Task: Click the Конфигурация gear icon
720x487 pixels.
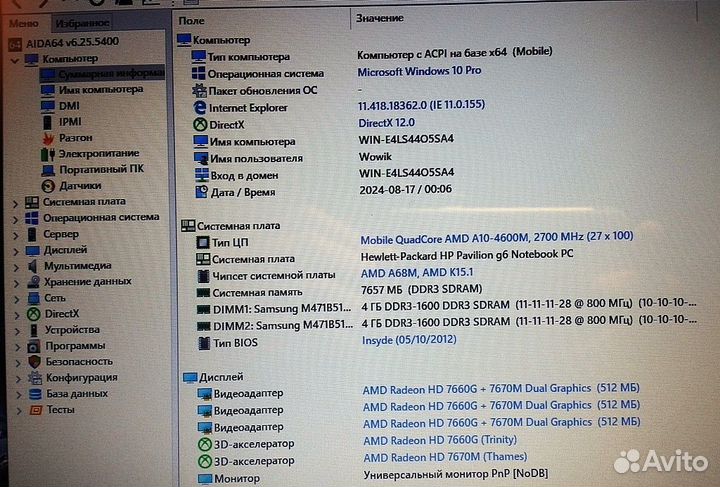Action: 34,378
